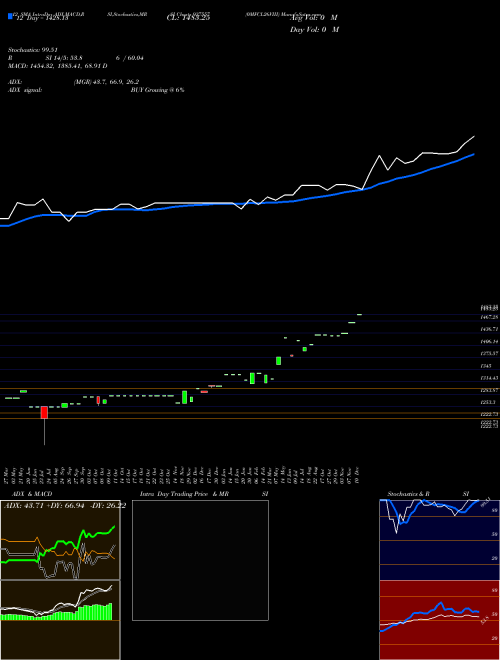Click the '12 Day = 1428.13' label
The image size is (500, 660).
41,18
